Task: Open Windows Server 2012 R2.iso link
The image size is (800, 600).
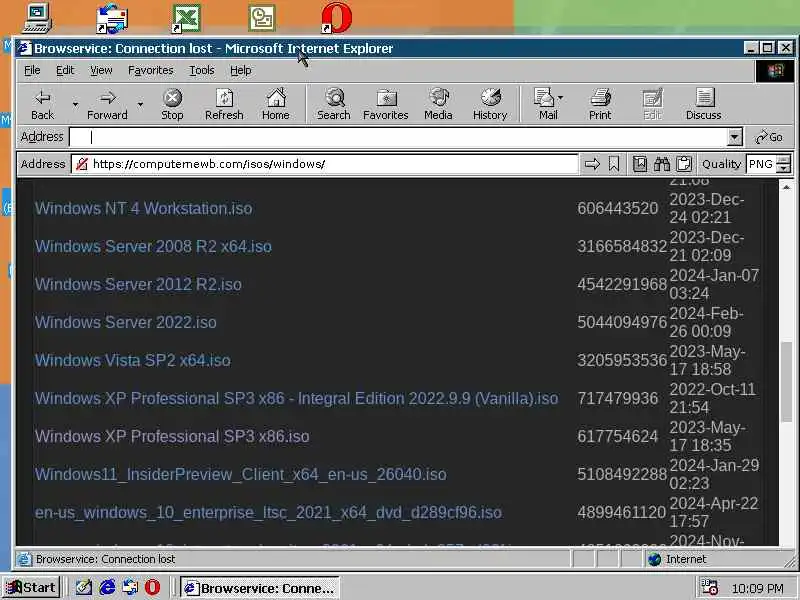Action: [x=138, y=284]
